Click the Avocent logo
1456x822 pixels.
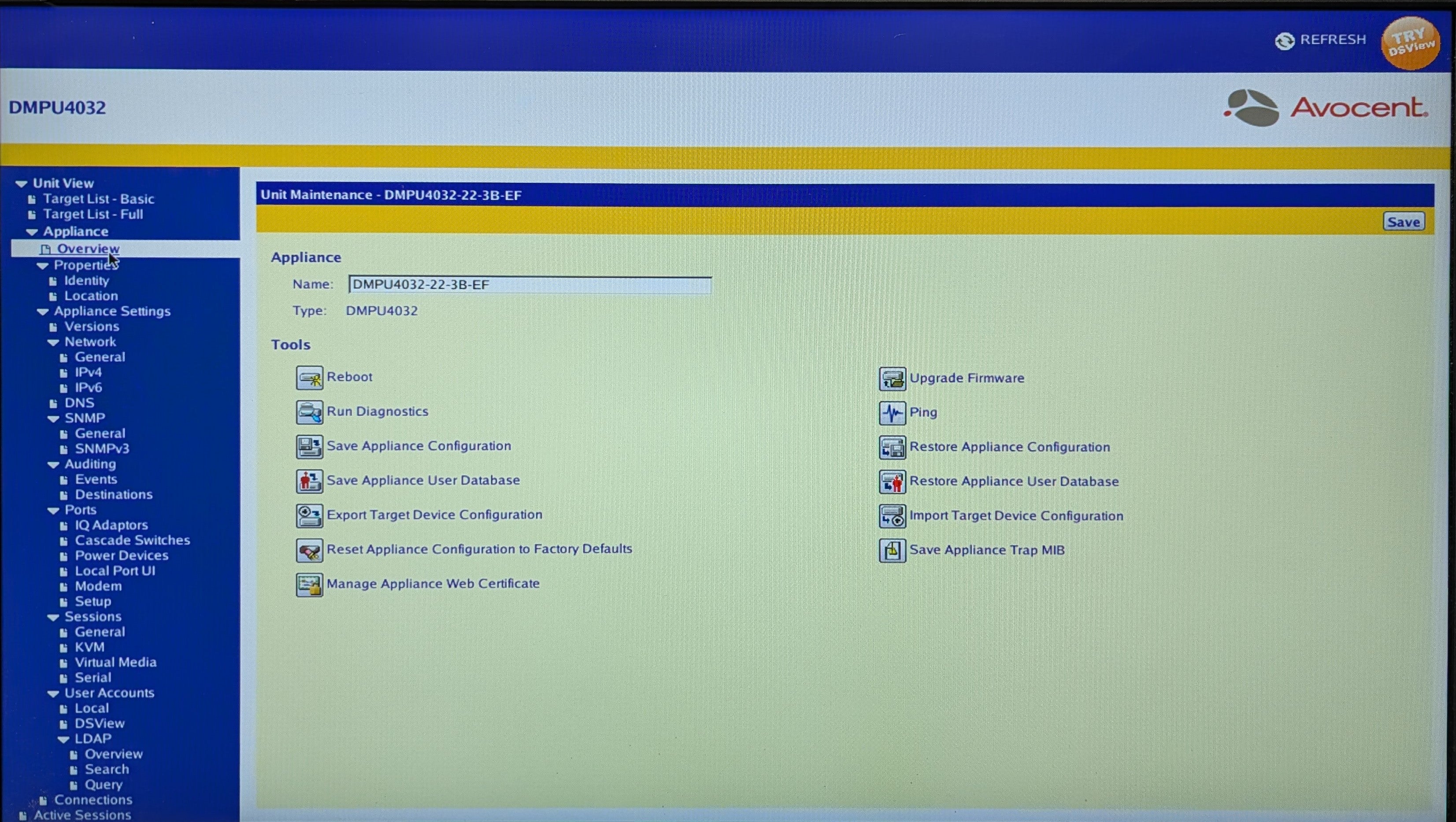click(x=1326, y=107)
